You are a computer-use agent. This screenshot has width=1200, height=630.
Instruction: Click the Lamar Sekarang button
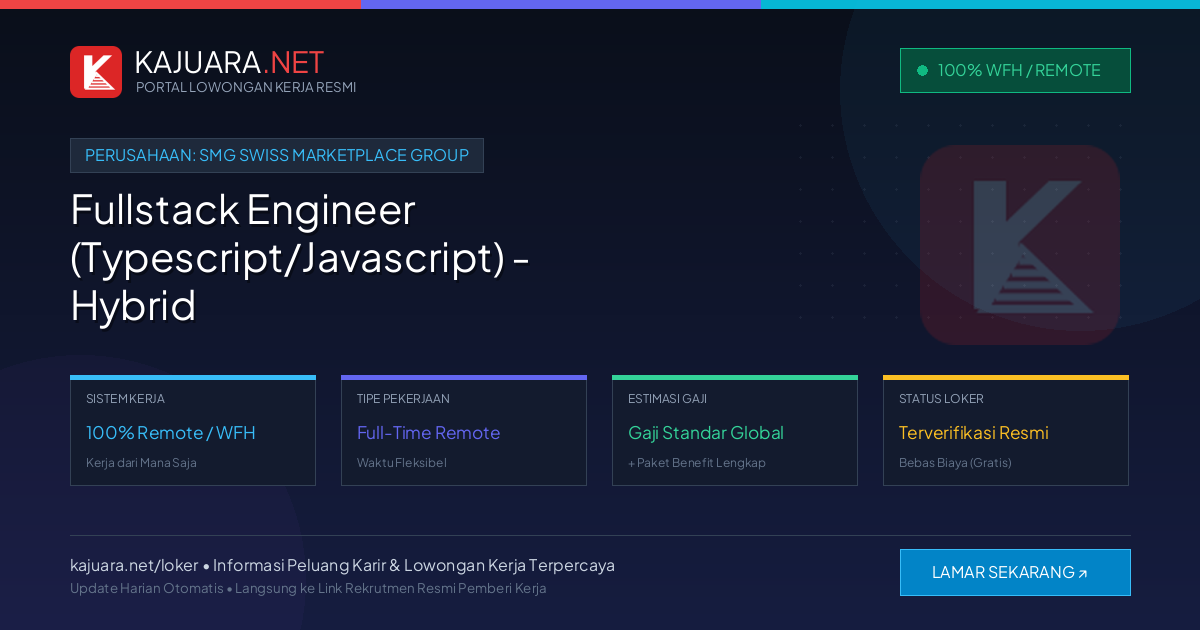pyautogui.click(x=1015, y=572)
